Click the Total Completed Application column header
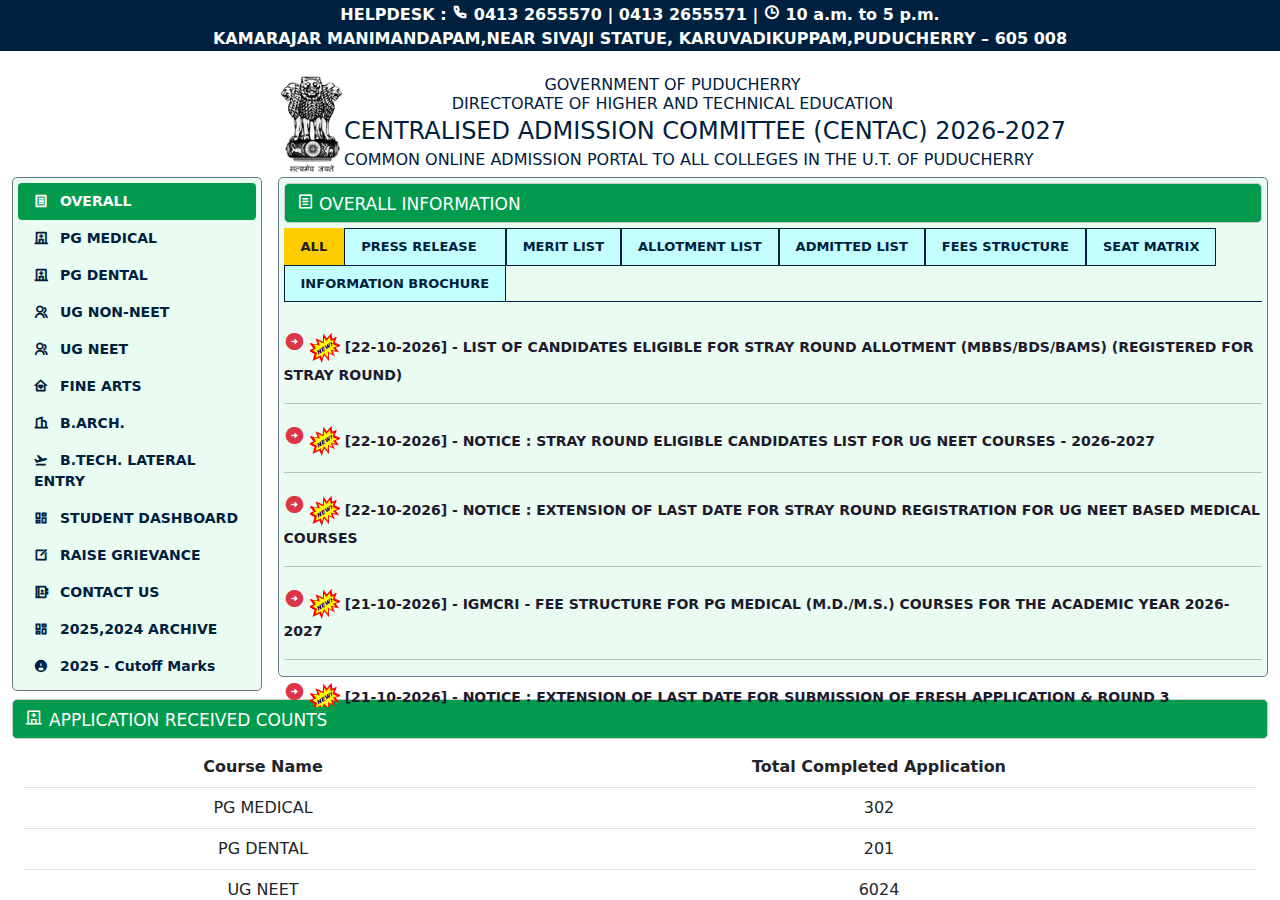This screenshot has height=900, width=1280. (x=879, y=767)
